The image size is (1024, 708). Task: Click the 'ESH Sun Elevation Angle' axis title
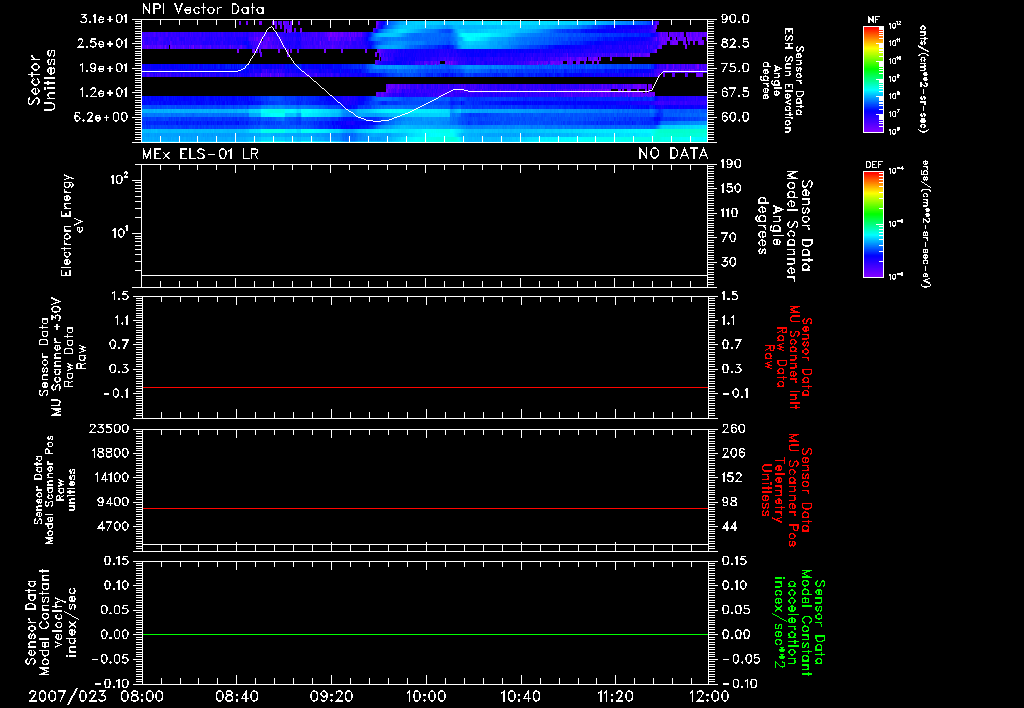(782, 80)
